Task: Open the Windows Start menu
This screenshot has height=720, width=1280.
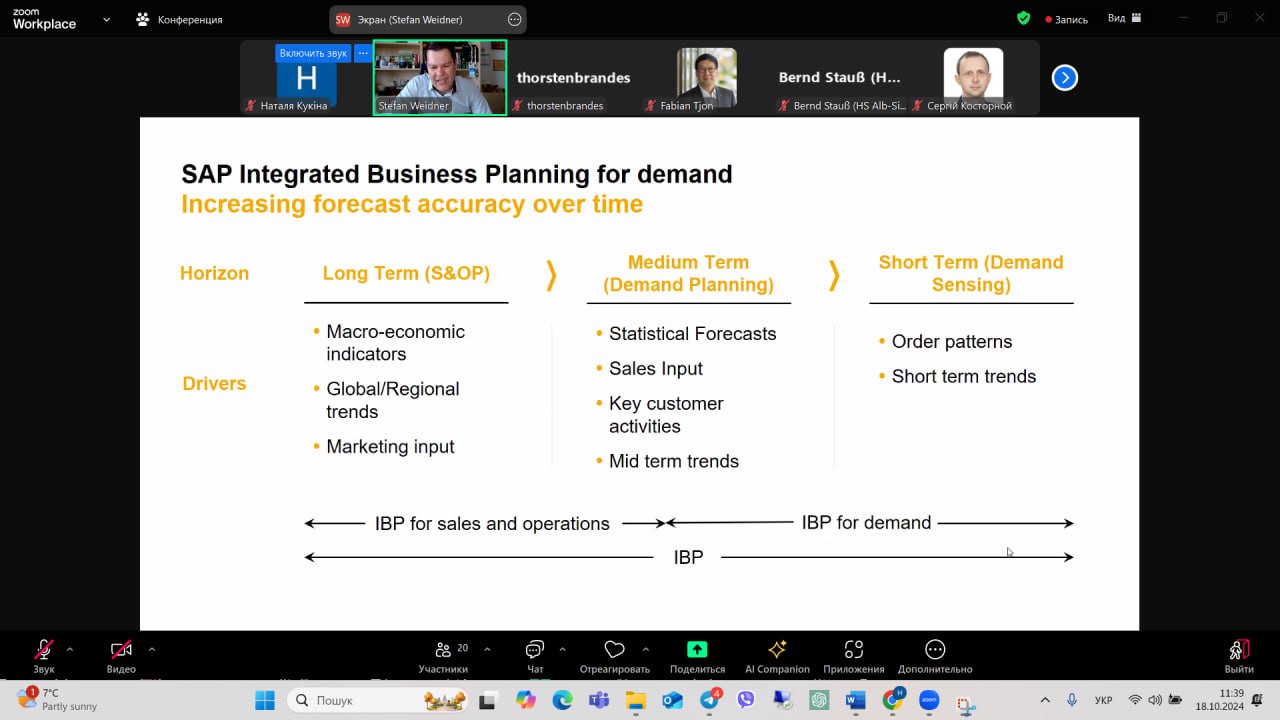Action: coord(265,700)
